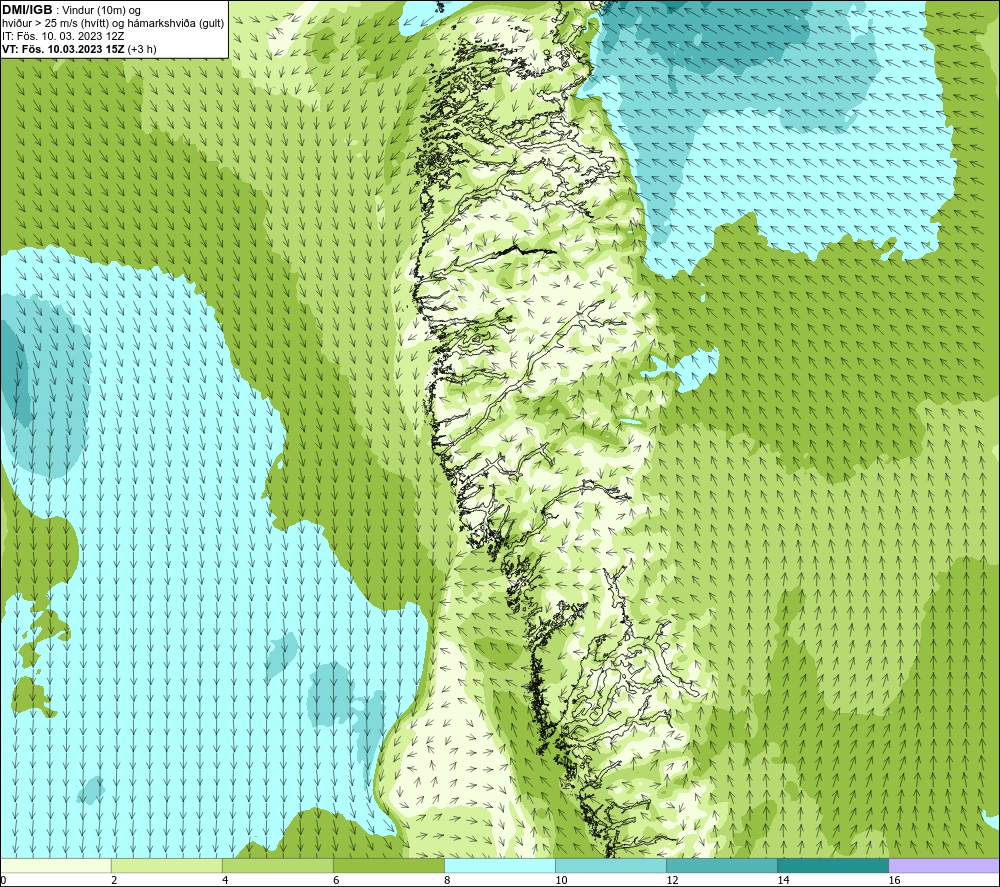The height and width of the screenshot is (887, 1000).
Task: Click the dark teal 14–16 m/s legend swatch
Action: [x=833, y=865]
